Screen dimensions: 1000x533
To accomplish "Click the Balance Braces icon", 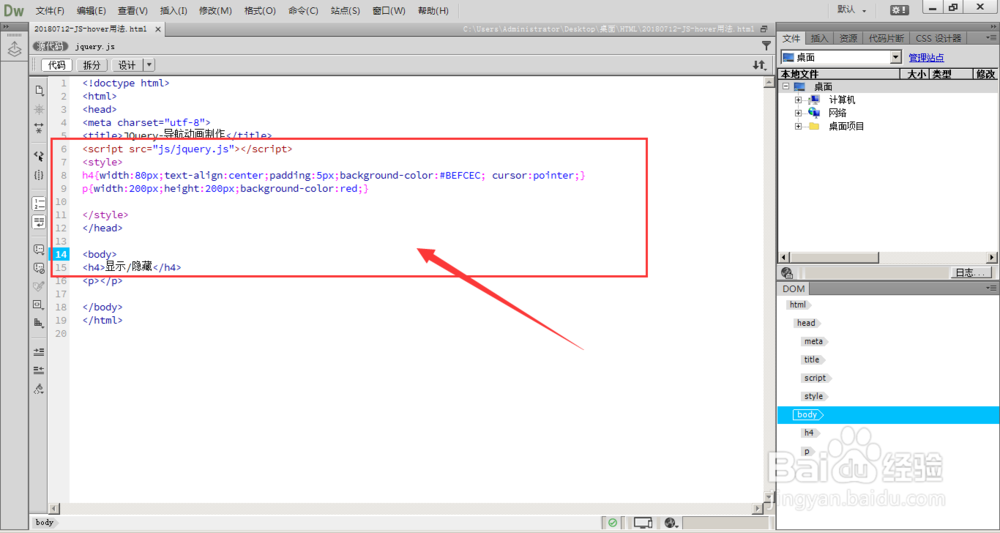I will coord(39,175).
